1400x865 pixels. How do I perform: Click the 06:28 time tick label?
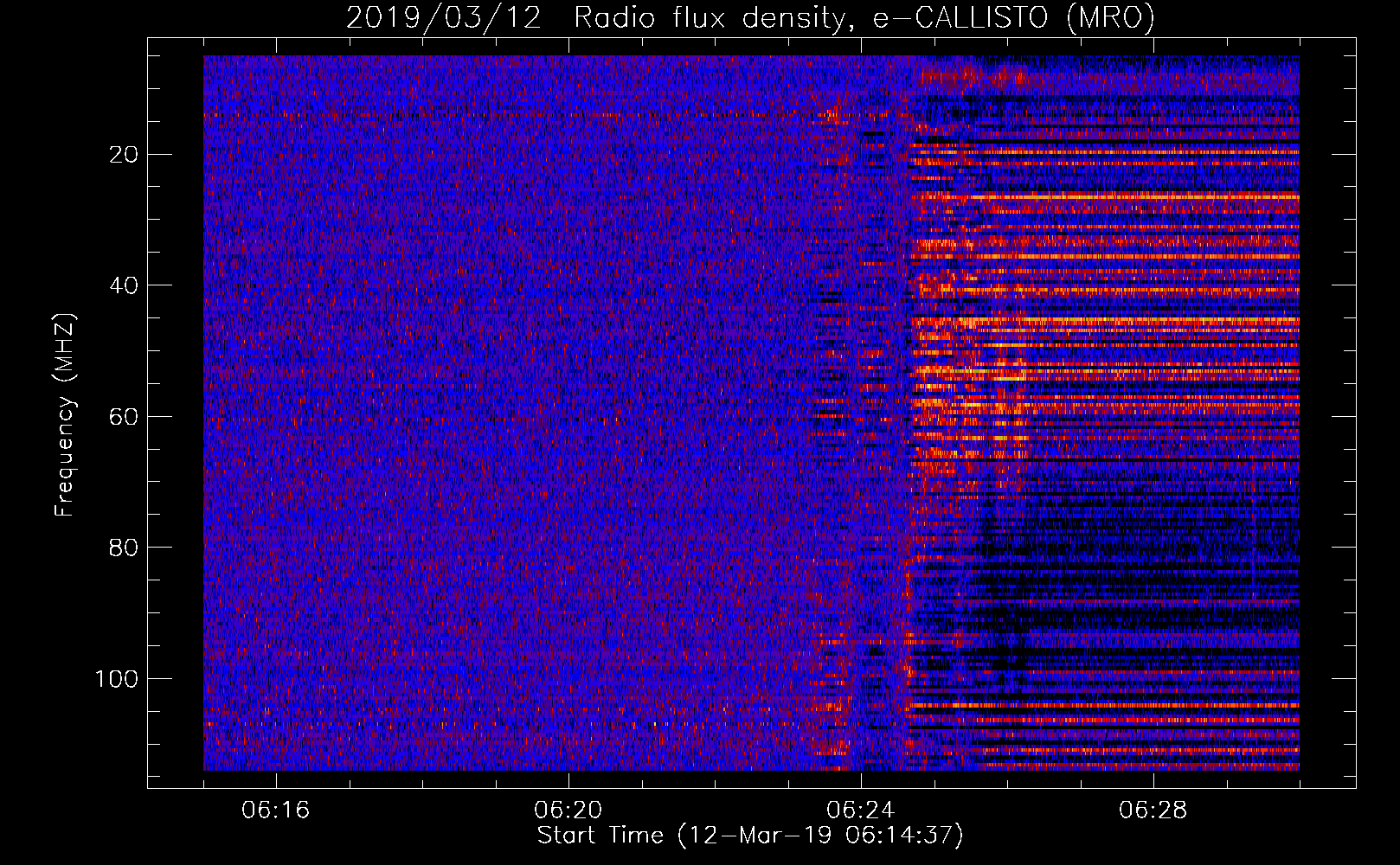[1153, 811]
